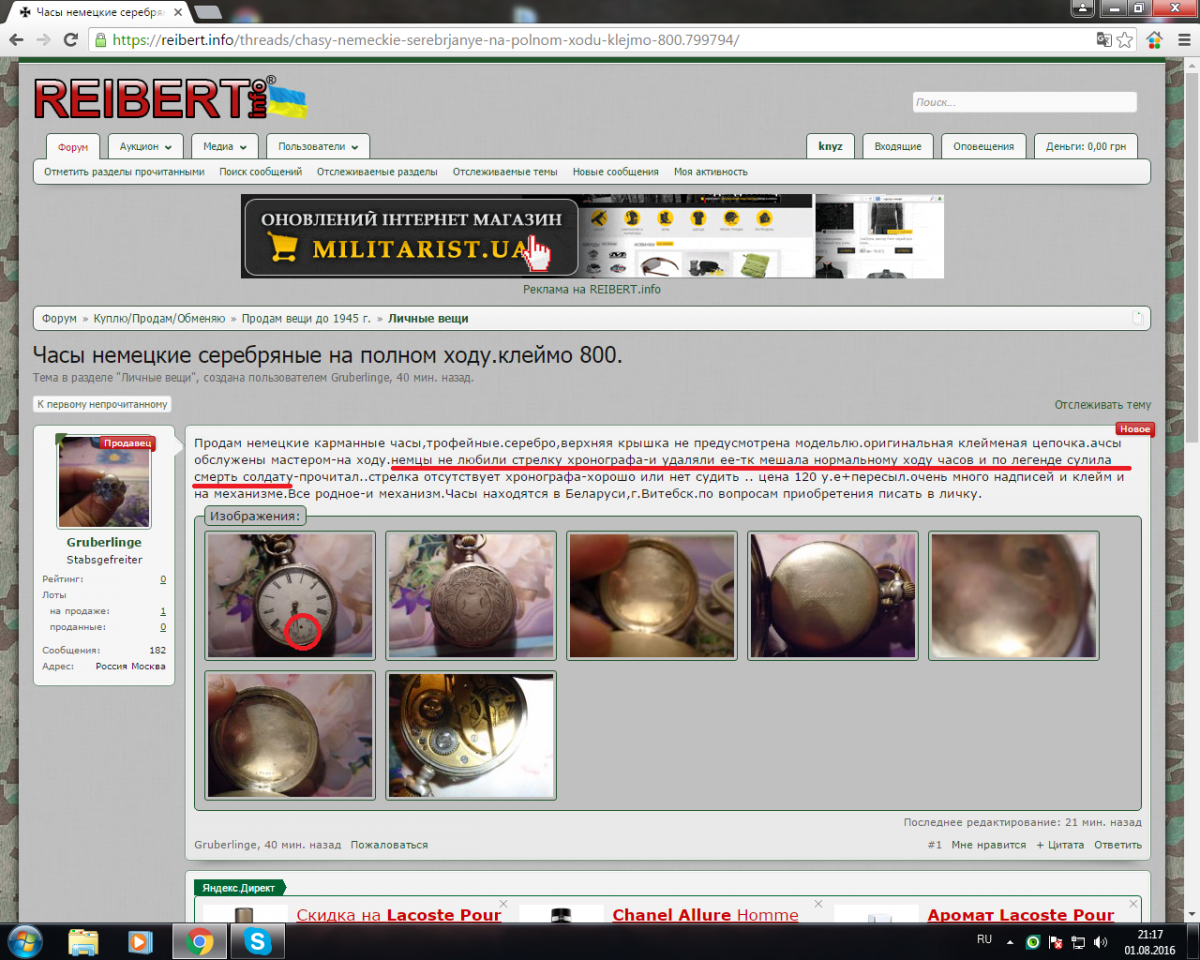Open Новые сообщения link
The height and width of the screenshot is (960, 1200).
(x=615, y=172)
